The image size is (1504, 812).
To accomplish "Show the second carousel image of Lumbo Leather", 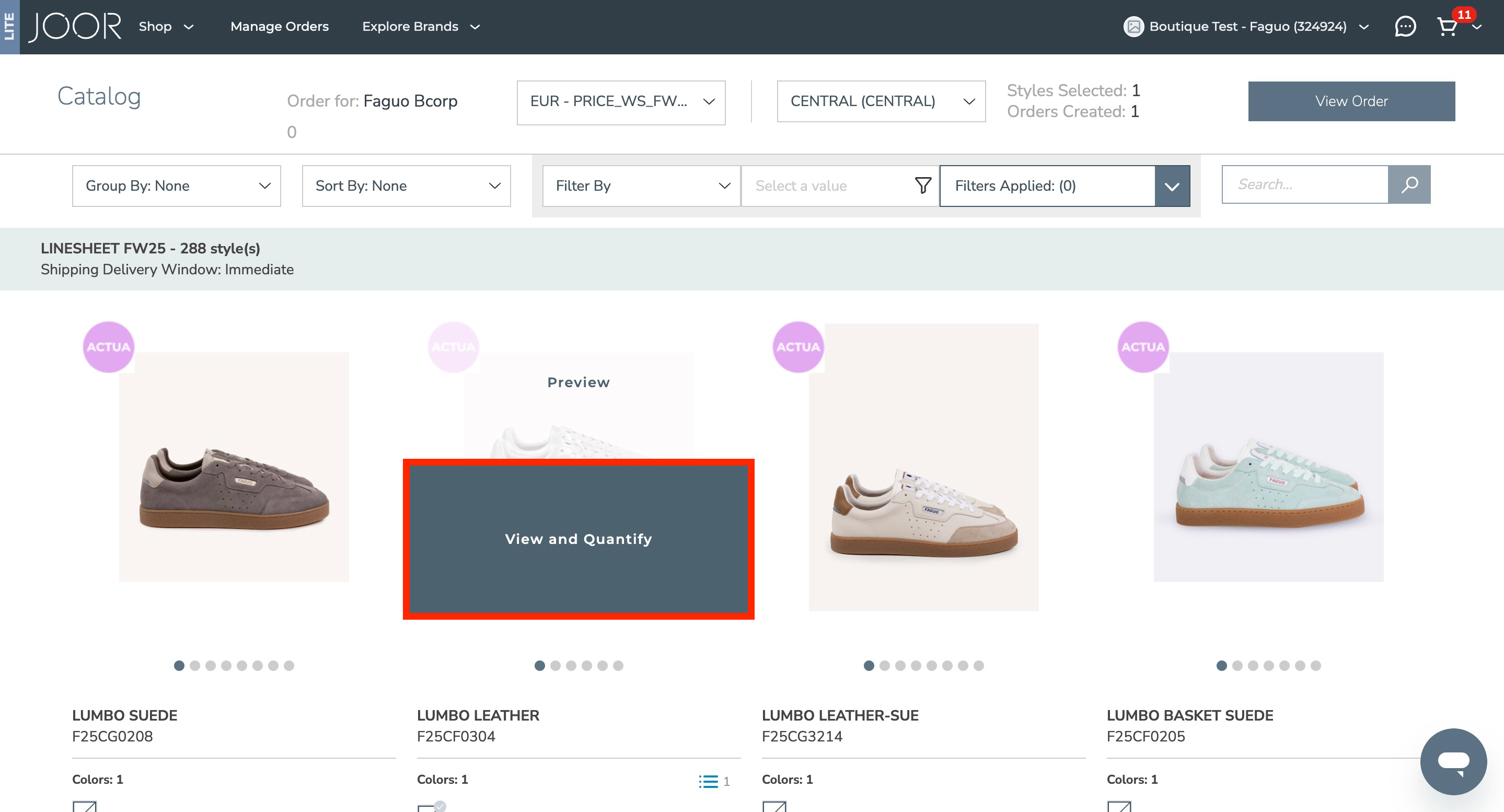I will pos(555,666).
